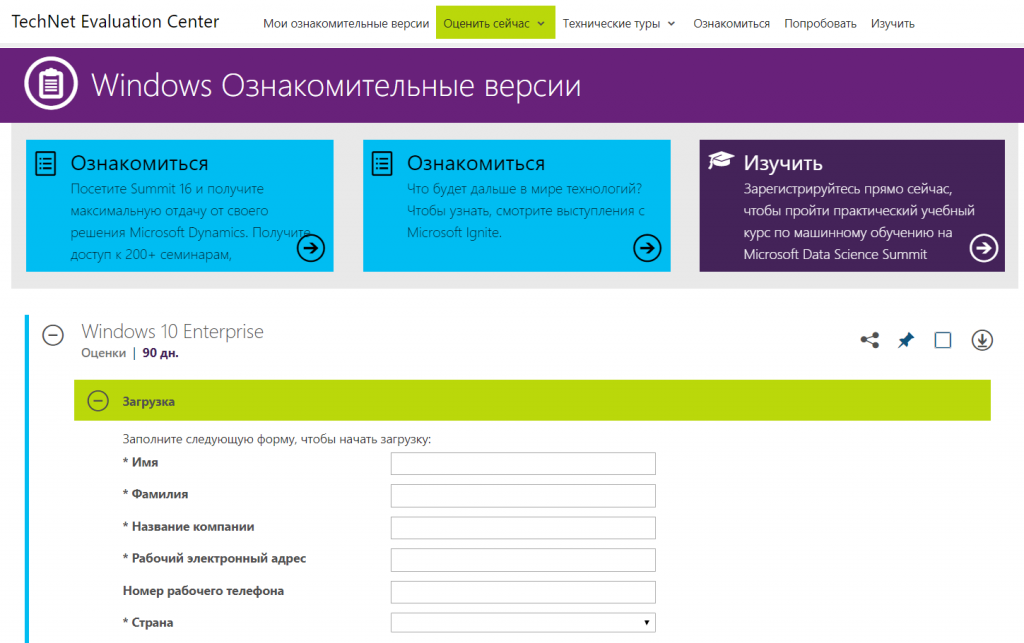1024x643 pixels.
Task: Pin the Windows 10 Enterprise evaluation
Action: click(x=906, y=340)
